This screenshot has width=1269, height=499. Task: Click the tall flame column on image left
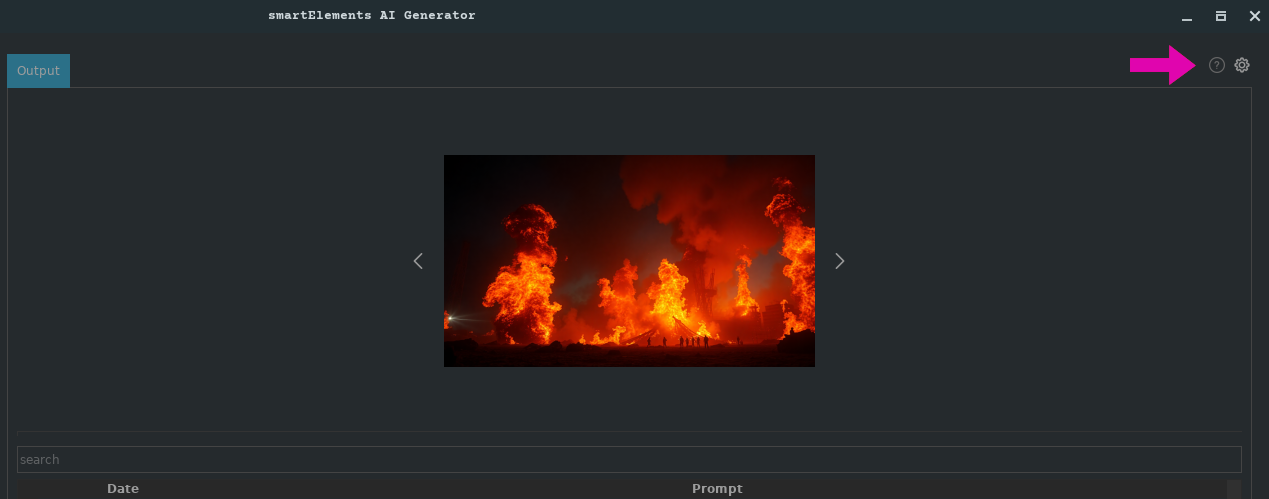[x=522, y=270]
